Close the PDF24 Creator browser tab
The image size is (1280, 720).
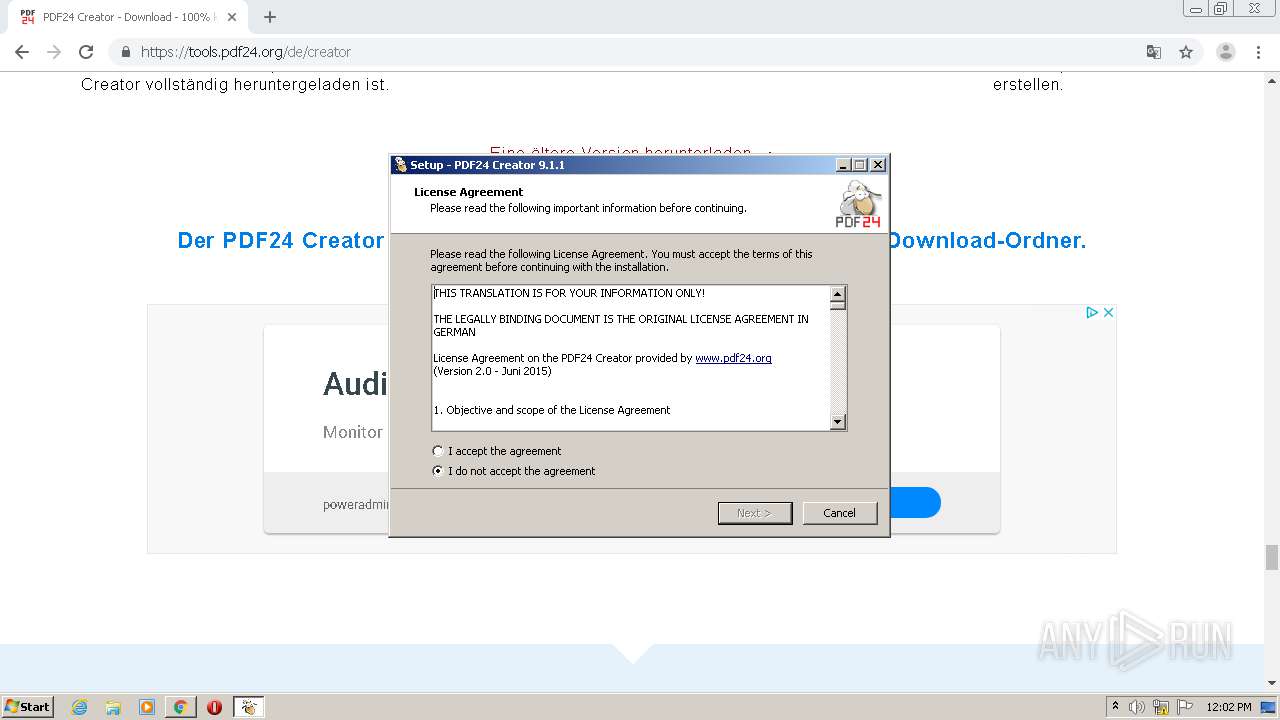coord(232,17)
